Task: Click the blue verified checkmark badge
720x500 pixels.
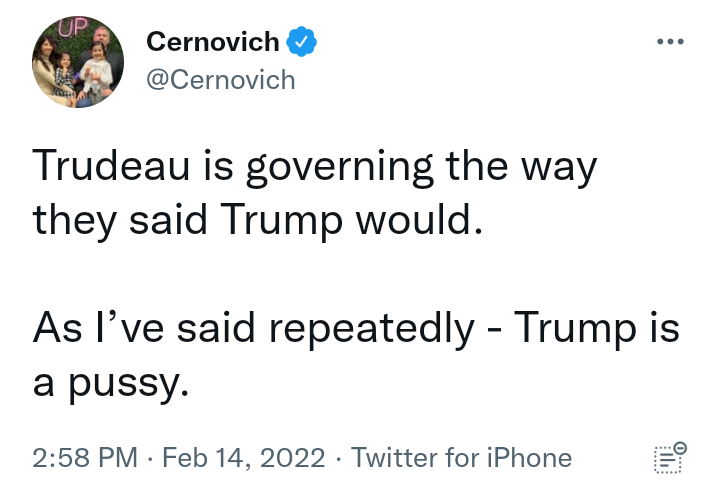Action: click(302, 42)
